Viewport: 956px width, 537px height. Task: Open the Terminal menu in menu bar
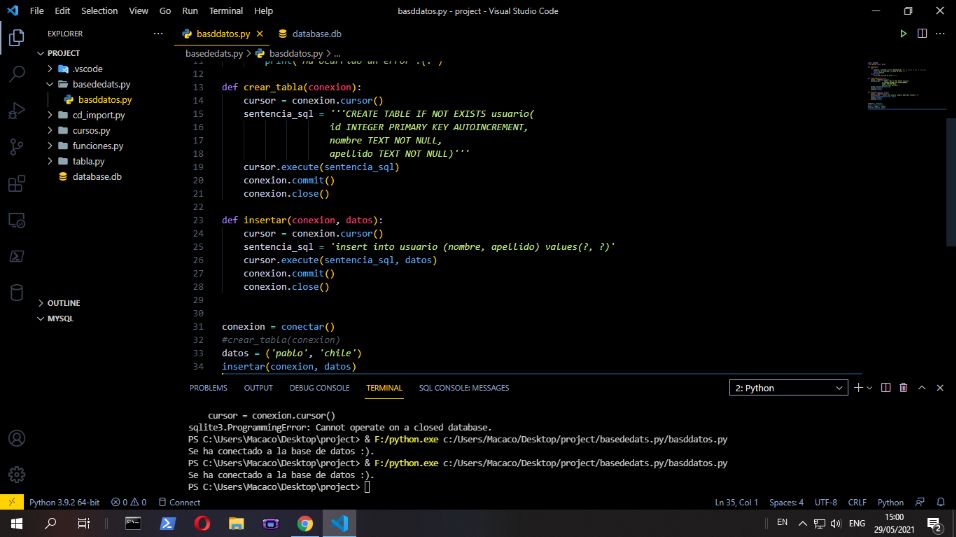[225, 11]
